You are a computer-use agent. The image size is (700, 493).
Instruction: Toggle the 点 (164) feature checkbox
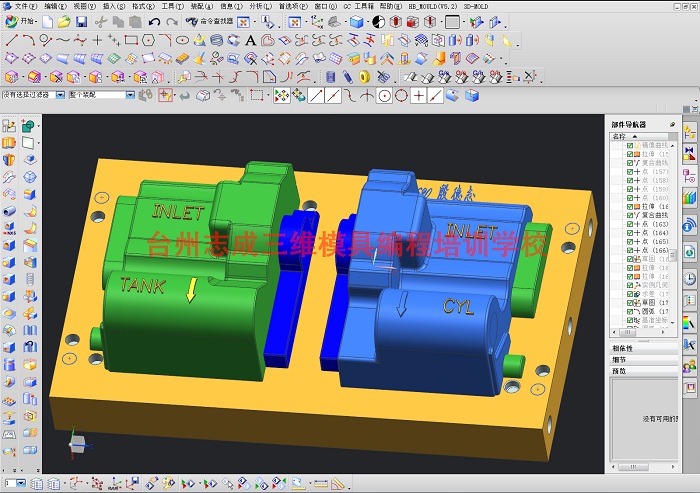tap(630, 233)
